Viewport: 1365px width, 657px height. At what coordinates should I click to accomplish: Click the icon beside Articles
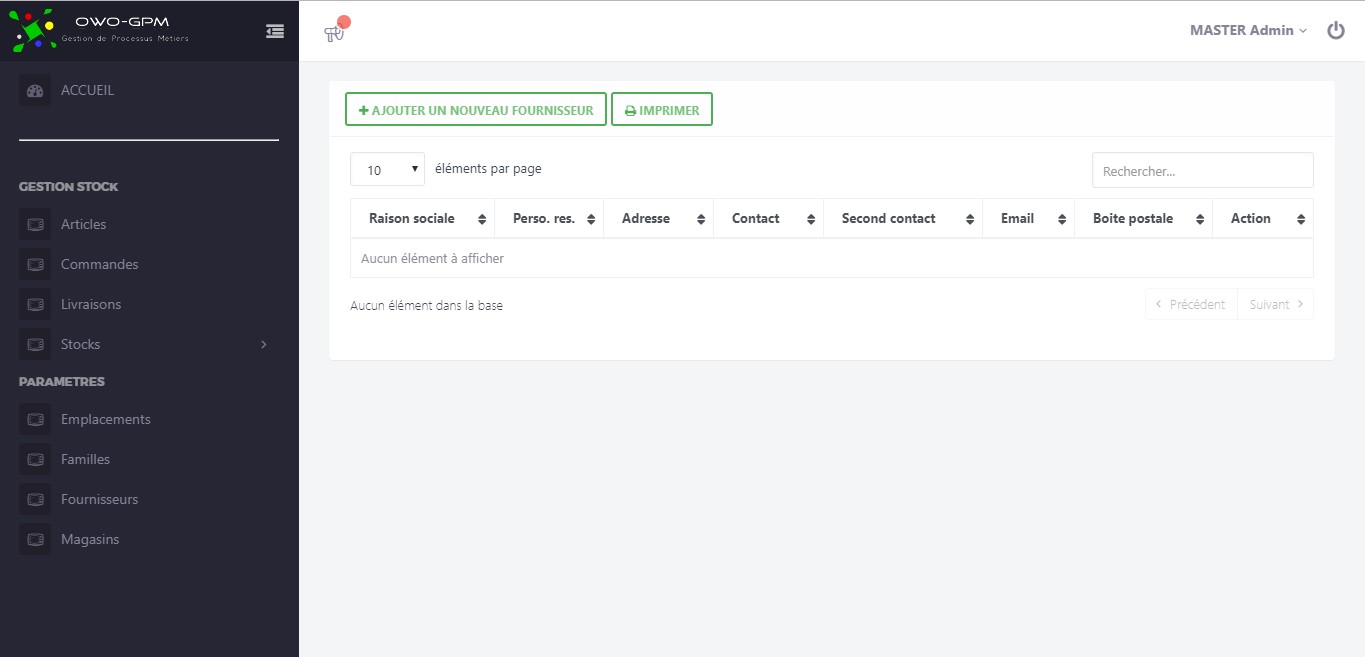coord(35,225)
